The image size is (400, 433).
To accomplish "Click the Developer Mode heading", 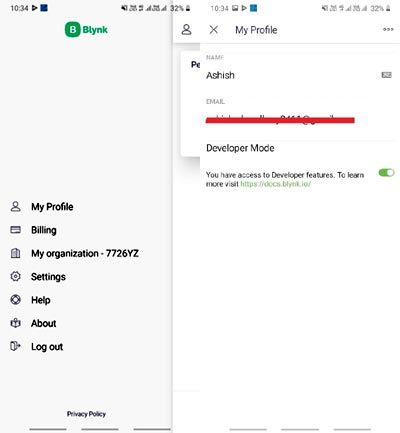I will pyautogui.click(x=240, y=148).
